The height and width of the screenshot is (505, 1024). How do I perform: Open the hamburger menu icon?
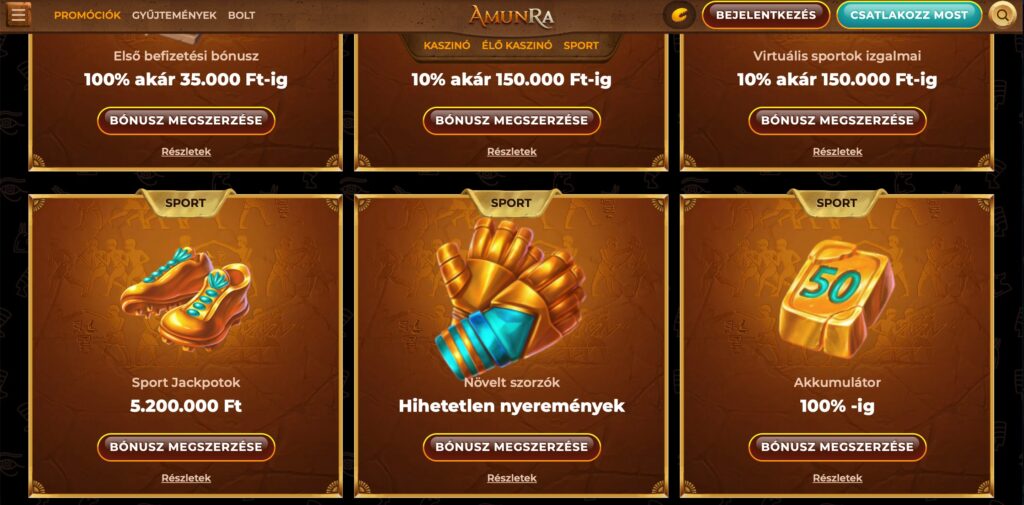pos(18,14)
